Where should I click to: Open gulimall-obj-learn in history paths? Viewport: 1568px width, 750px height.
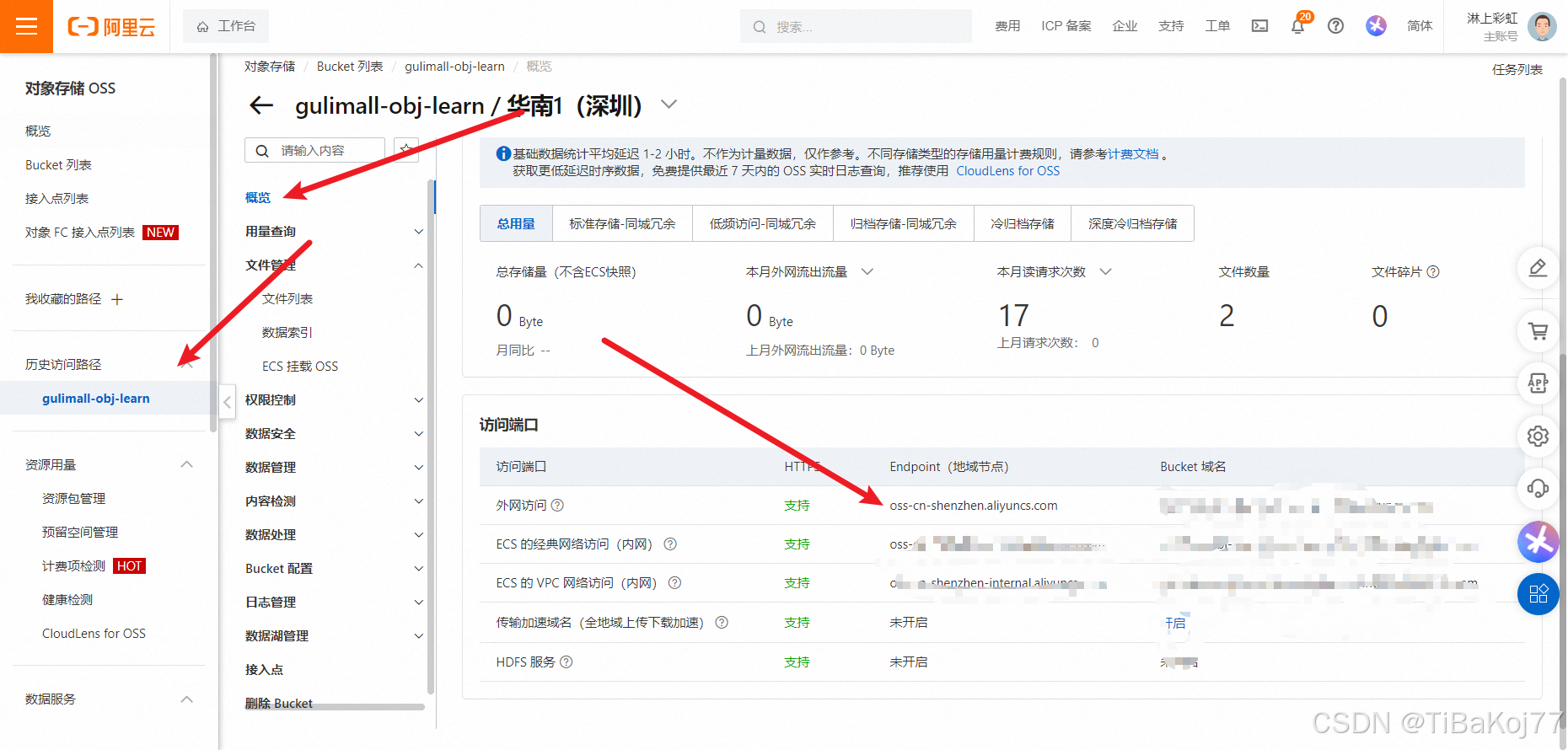pos(96,399)
